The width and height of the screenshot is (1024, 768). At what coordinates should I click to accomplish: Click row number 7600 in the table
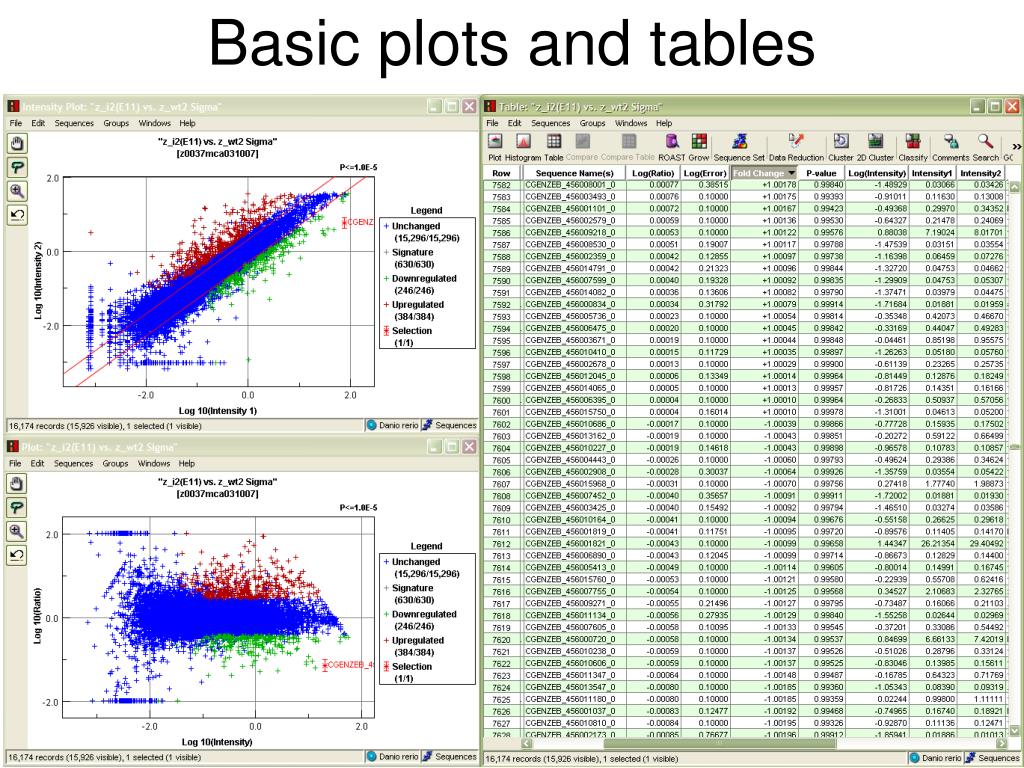pyautogui.click(x=502, y=400)
